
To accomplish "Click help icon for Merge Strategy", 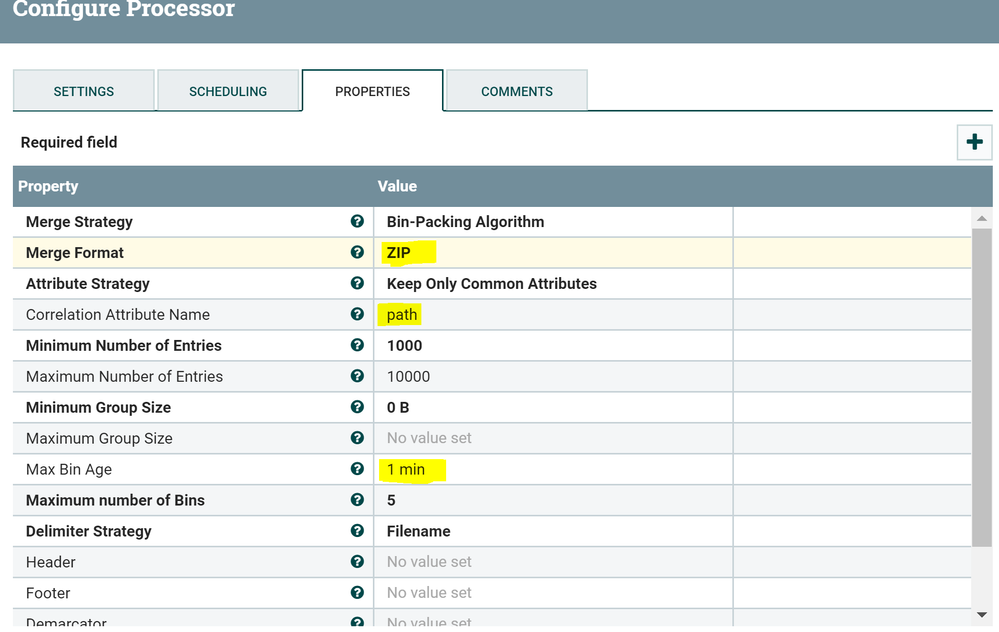I will [357, 222].
